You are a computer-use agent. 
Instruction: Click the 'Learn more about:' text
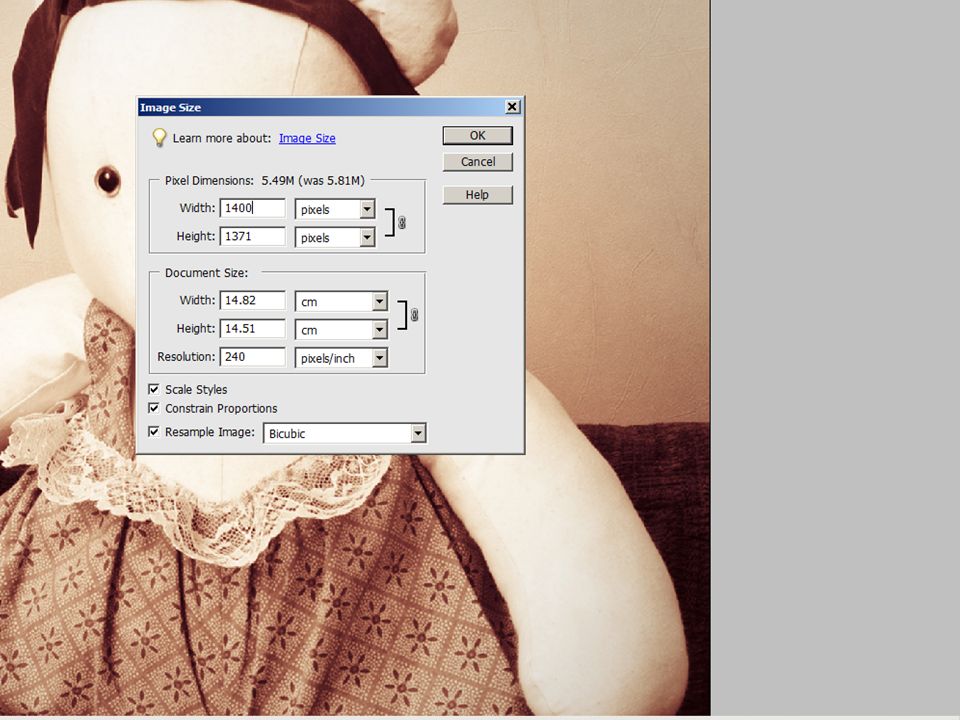coord(222,138)
